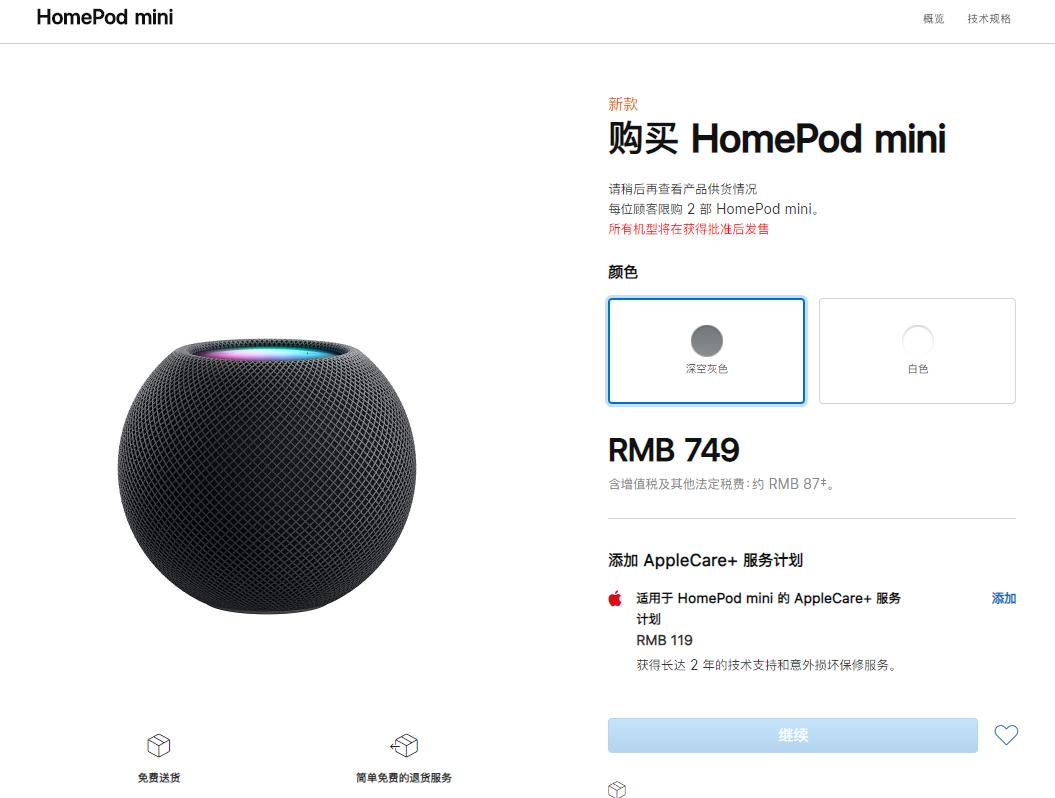The image size is (1055, 798).
Task: Click the HomePod mini title in header
Action: tap(105, 17)
